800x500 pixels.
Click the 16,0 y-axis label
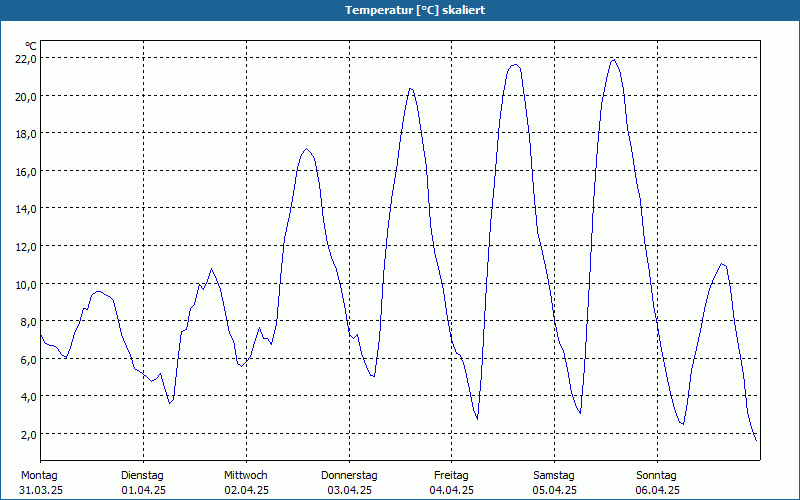tap(26, 171)
